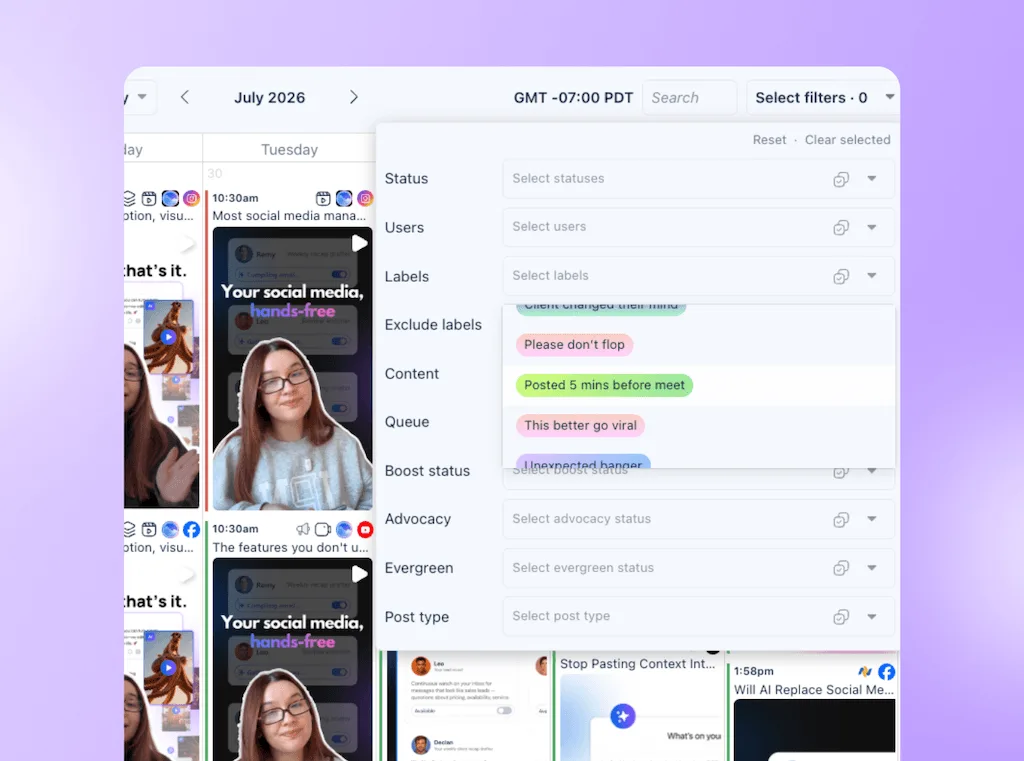This screenshot has height=761, width=1024.
Task: Click profile avatar on Most social media post
Action: [344, 198]
